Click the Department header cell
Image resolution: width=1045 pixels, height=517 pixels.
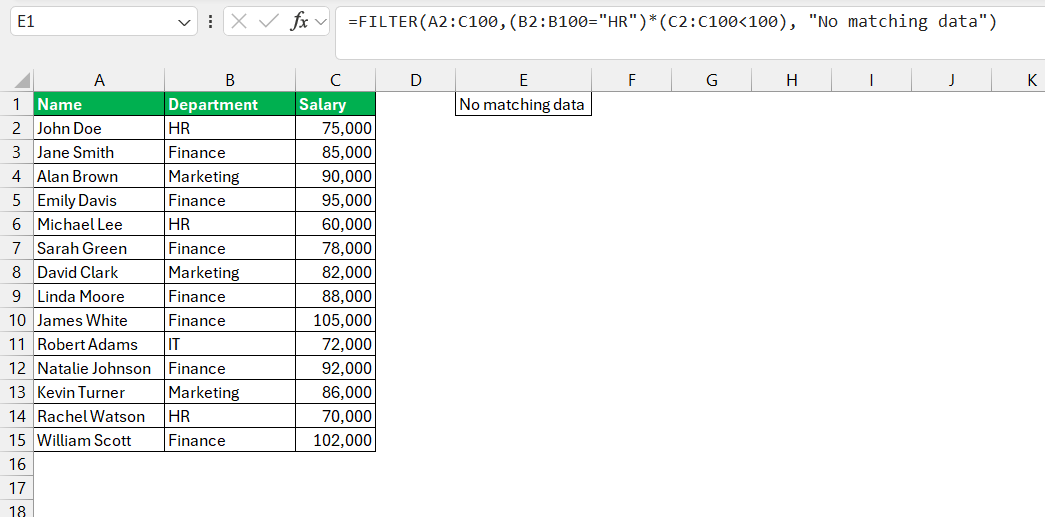230,104
